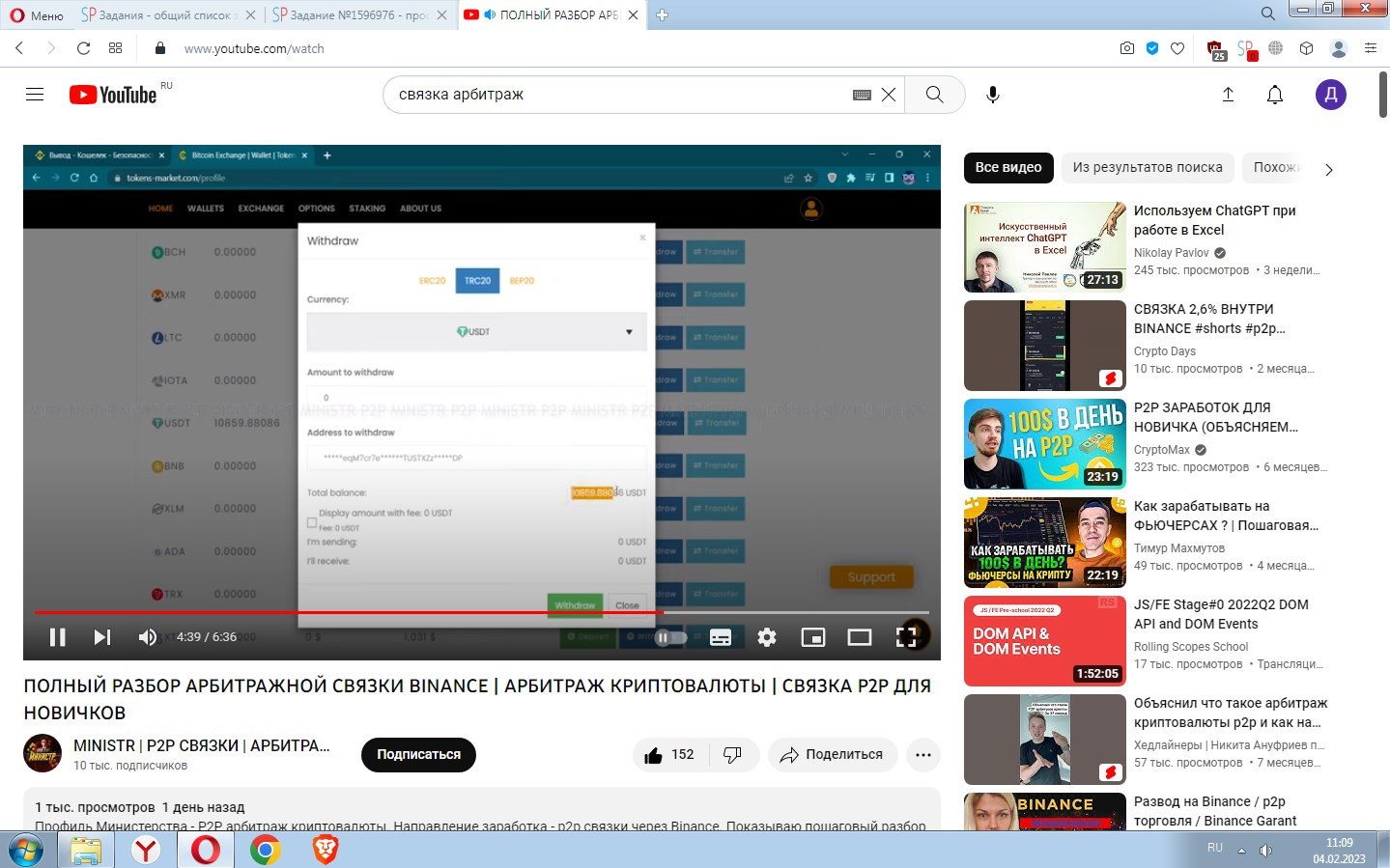Screen dimensions: 1390x868
Task: Reload the current page
Action: 83,48
